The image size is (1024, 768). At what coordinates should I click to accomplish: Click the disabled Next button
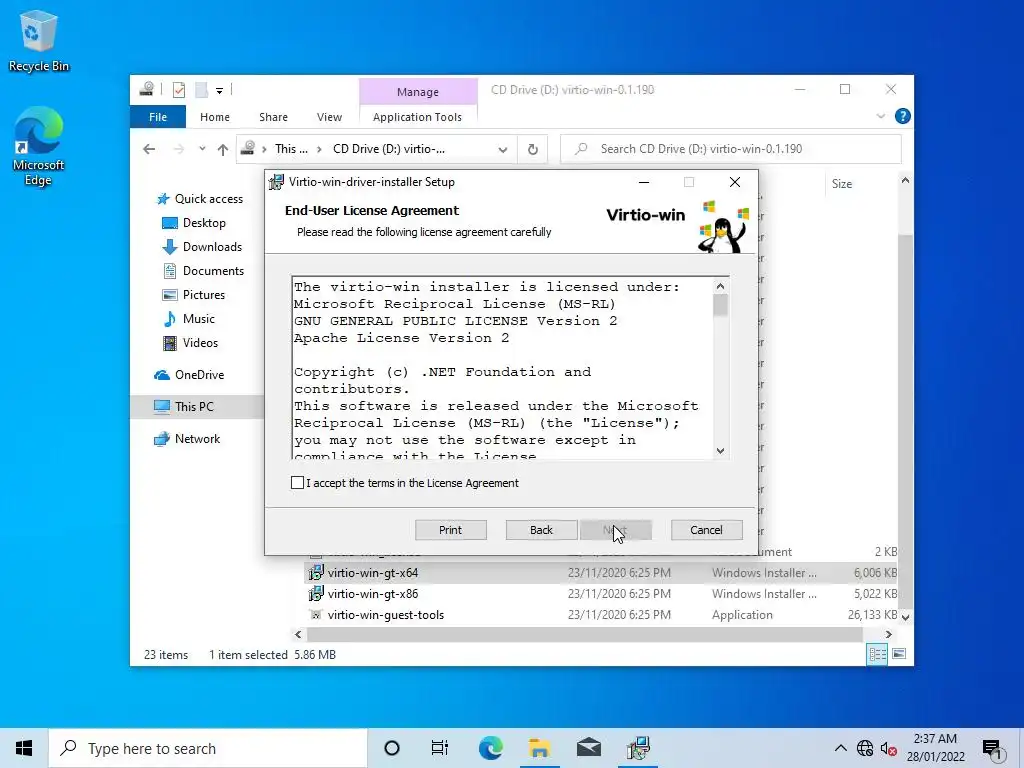tap(616, 530)
